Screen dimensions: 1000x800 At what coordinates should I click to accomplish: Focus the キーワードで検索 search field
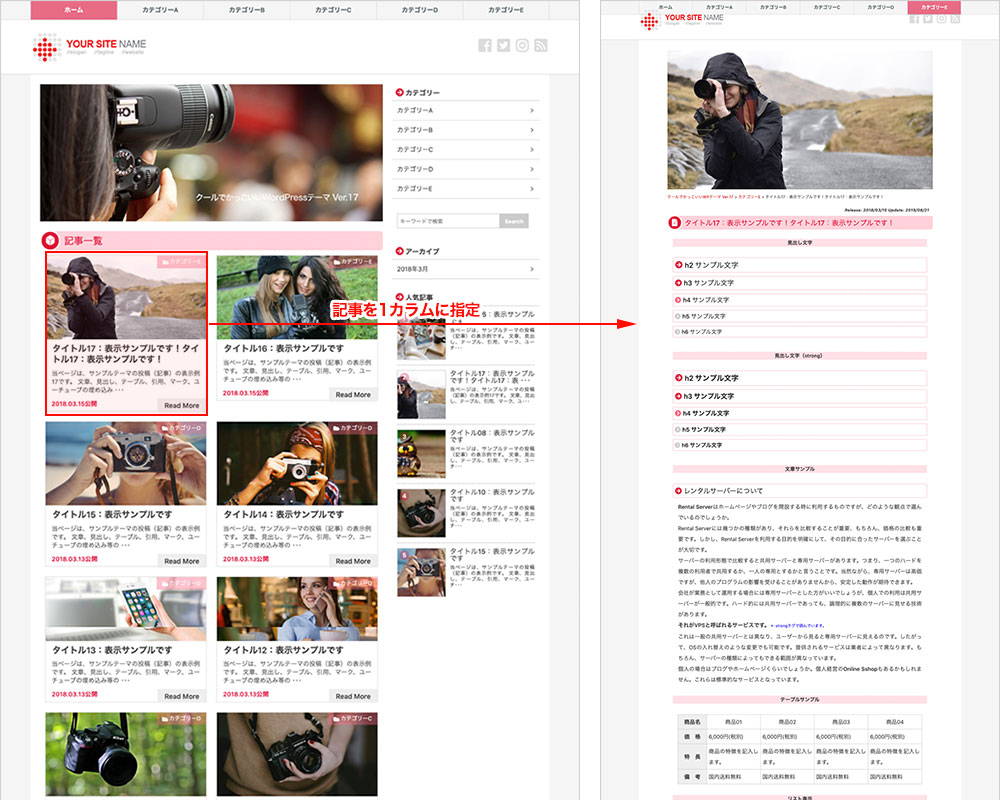(448, 221)
